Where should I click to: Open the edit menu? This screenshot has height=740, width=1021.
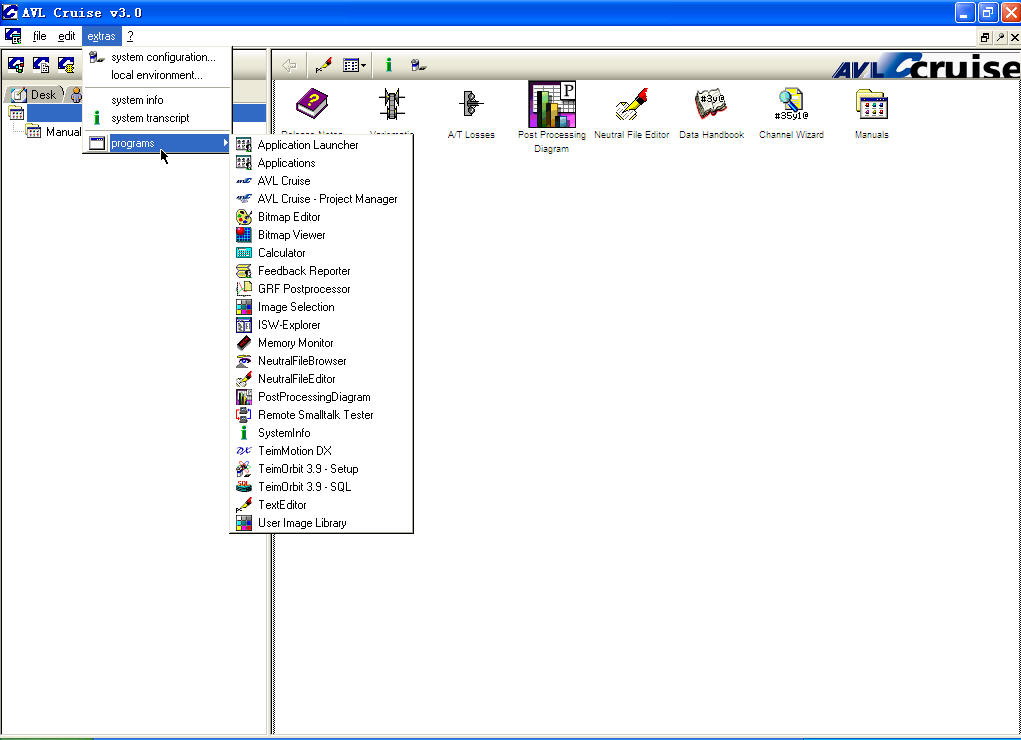tap(66, 36)
